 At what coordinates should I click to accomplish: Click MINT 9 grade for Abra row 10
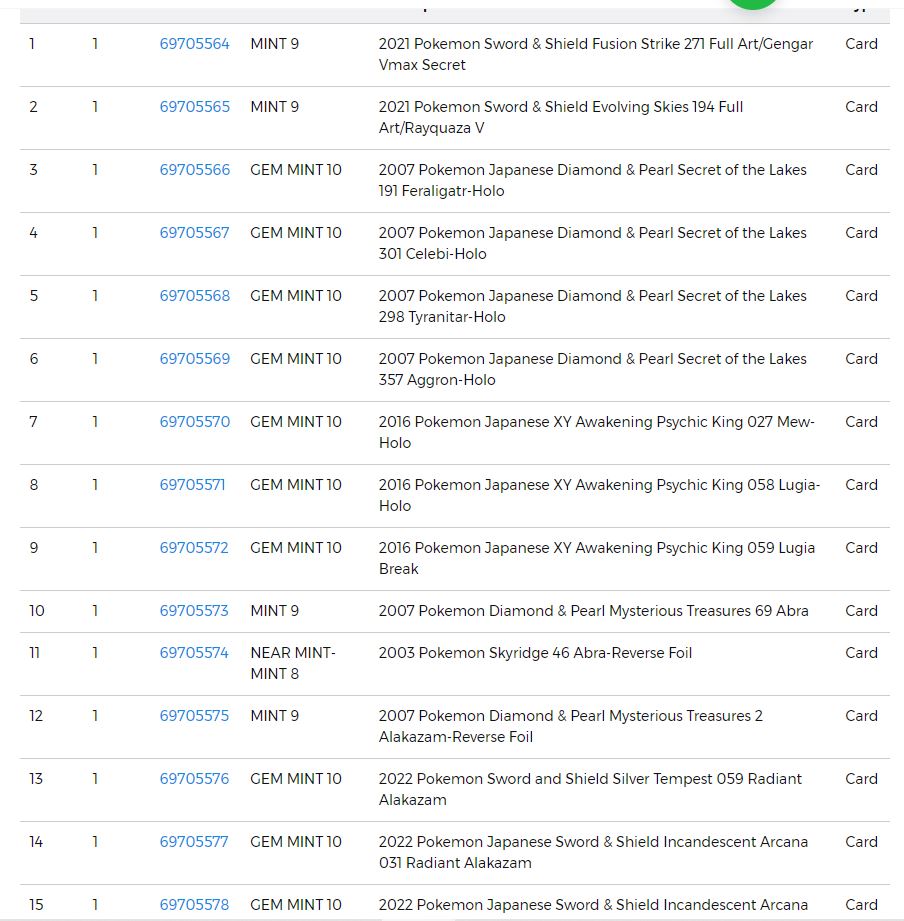[274, 611]
